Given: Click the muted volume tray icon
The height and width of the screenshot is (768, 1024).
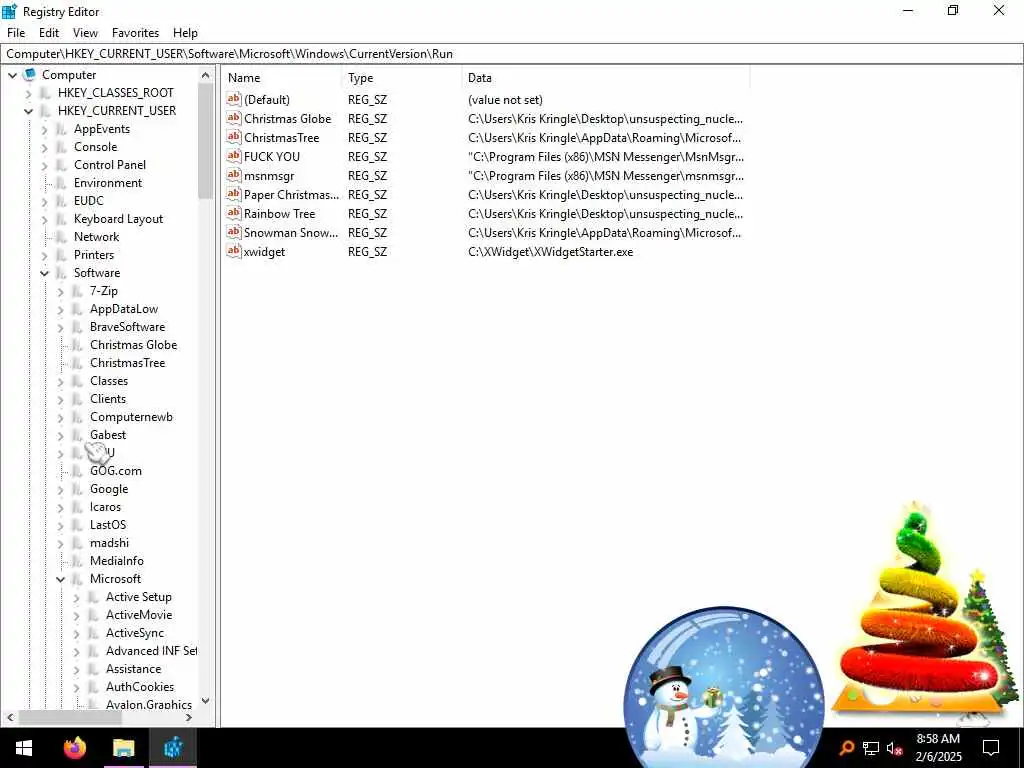Looking at the screenshot, I should 894,748.
